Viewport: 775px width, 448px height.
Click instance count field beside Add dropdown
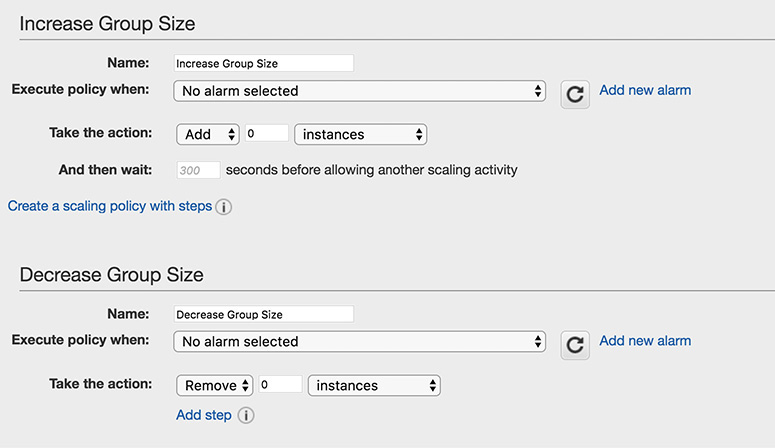(x=267, y=133)
